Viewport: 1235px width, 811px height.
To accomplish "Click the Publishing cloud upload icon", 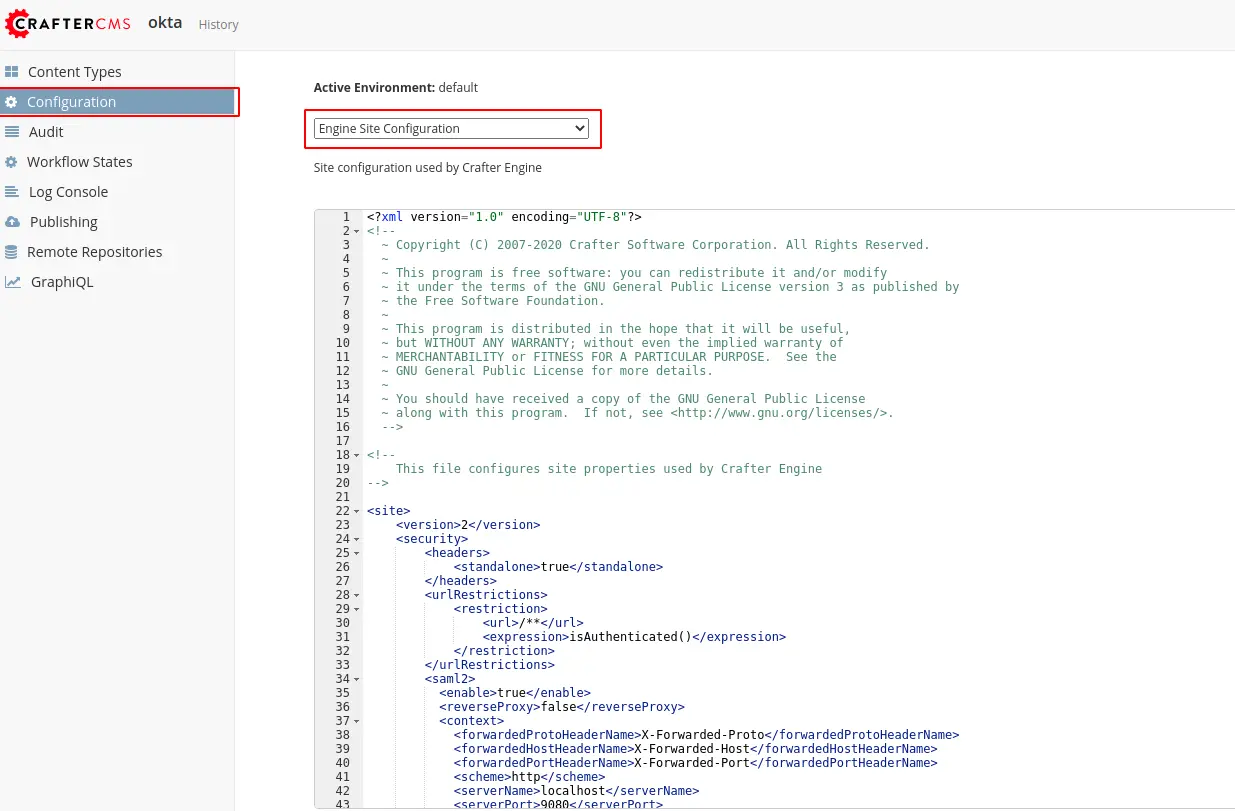I will tap(12, 222).
